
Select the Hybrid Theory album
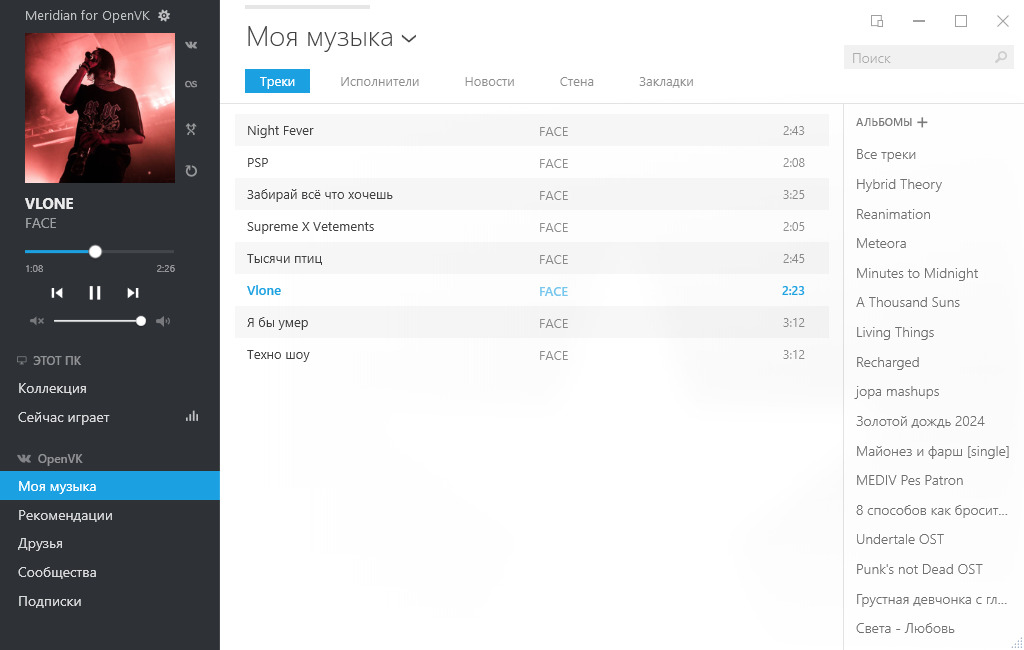point(898,184)
